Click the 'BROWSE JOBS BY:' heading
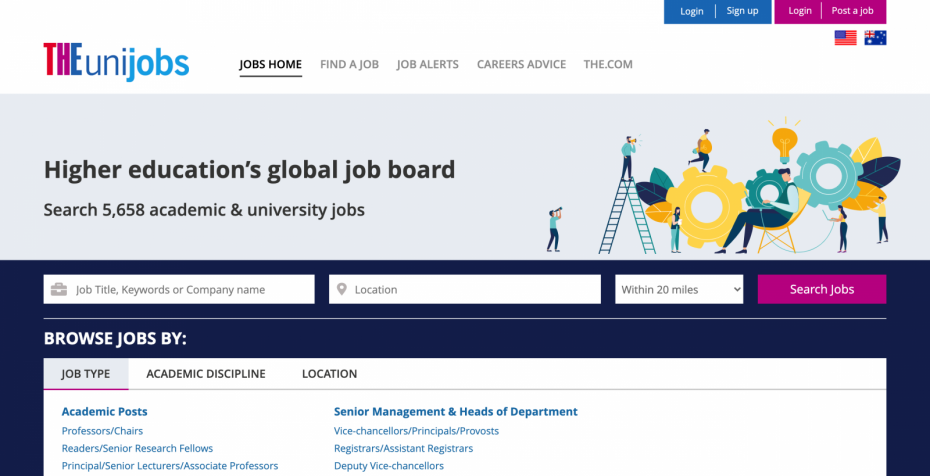The height and width of the screenshot is (476, 930). (x=115, y=338)
